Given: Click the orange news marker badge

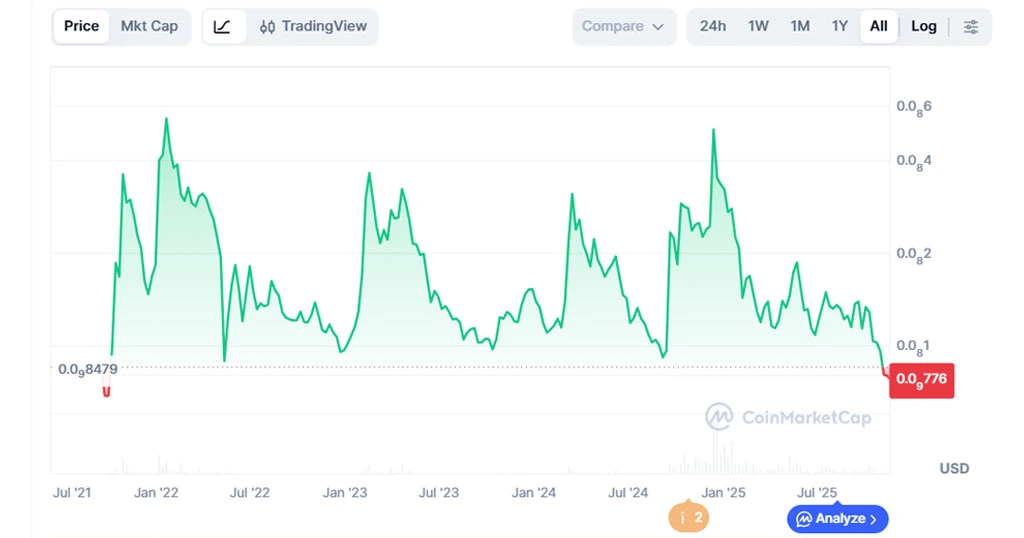Looking at the screenshot, I should [x=688, y=518].
